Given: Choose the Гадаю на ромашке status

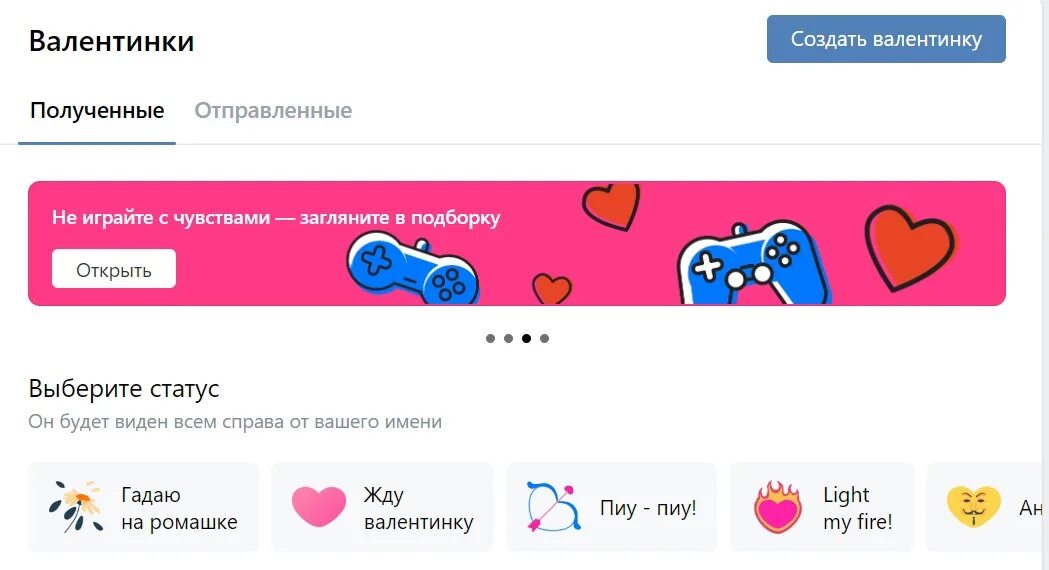Looking at the screenshot, I should click(x=143, y=507).
